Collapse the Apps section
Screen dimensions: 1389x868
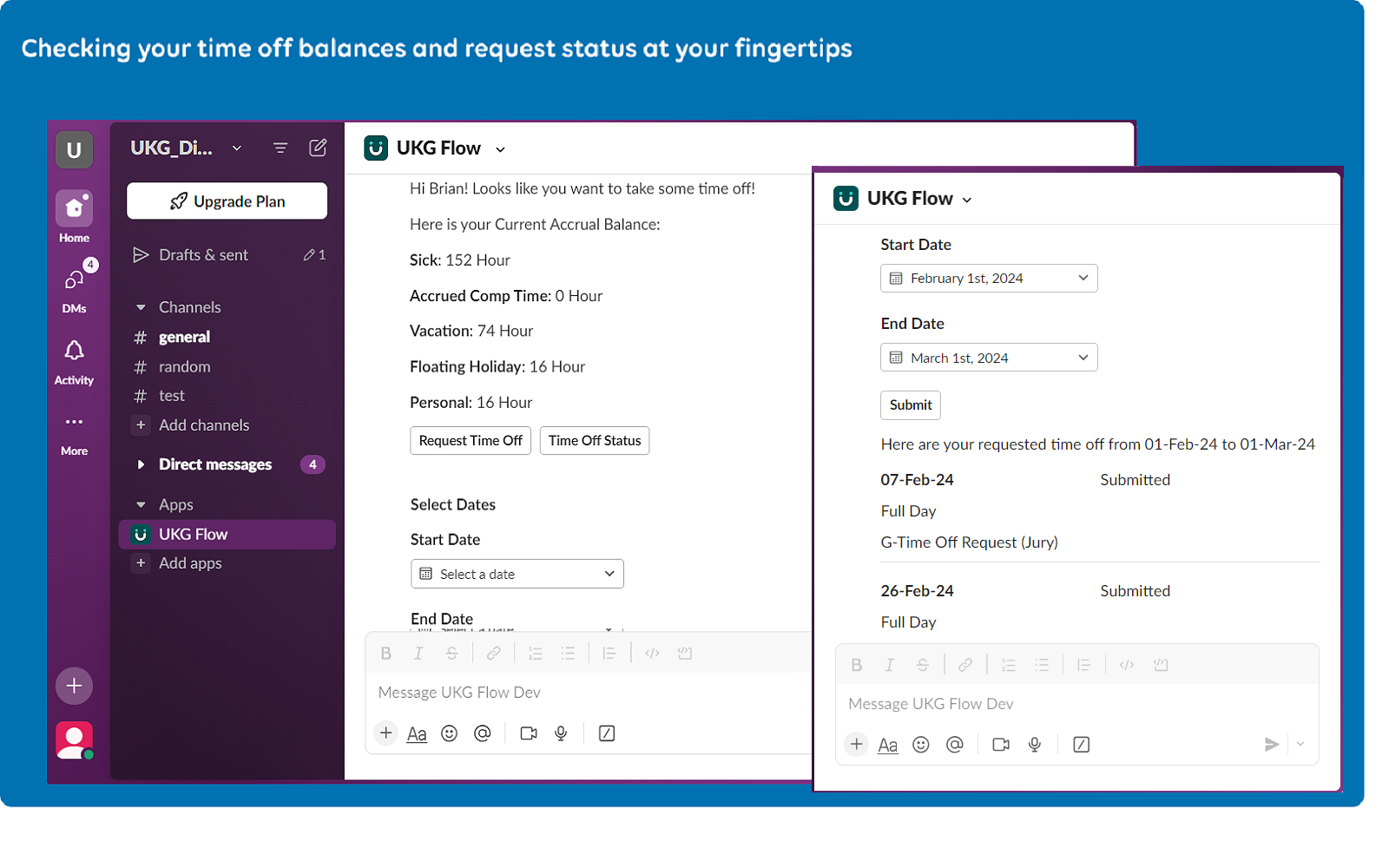[141, 504]
